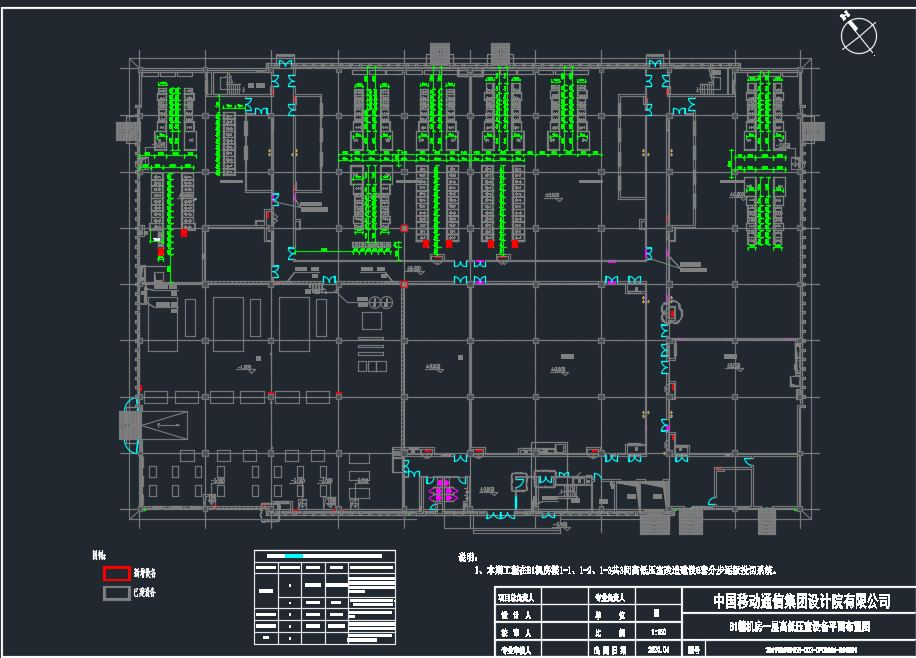
Task: Select the red new-equipment legend box
Action: (116, 573)
